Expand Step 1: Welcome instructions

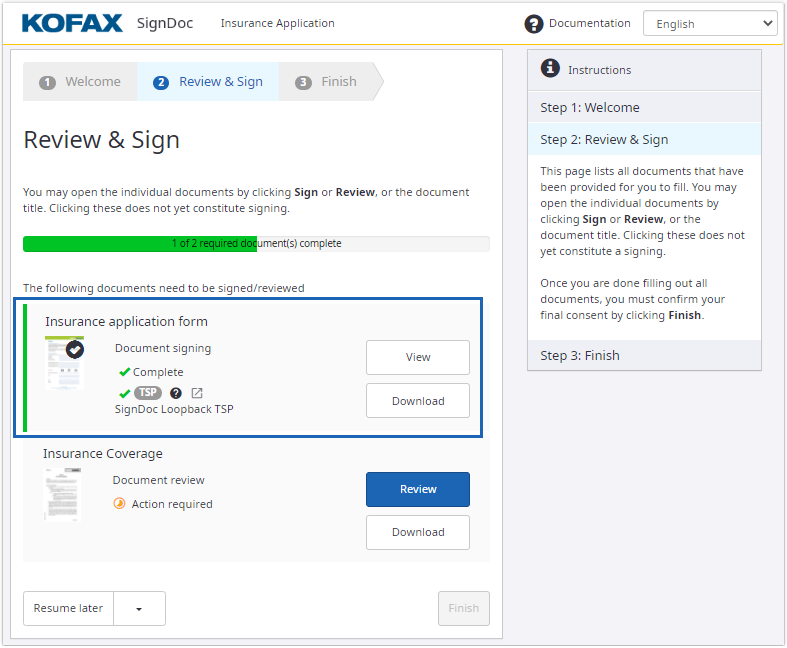click(644, 107)
